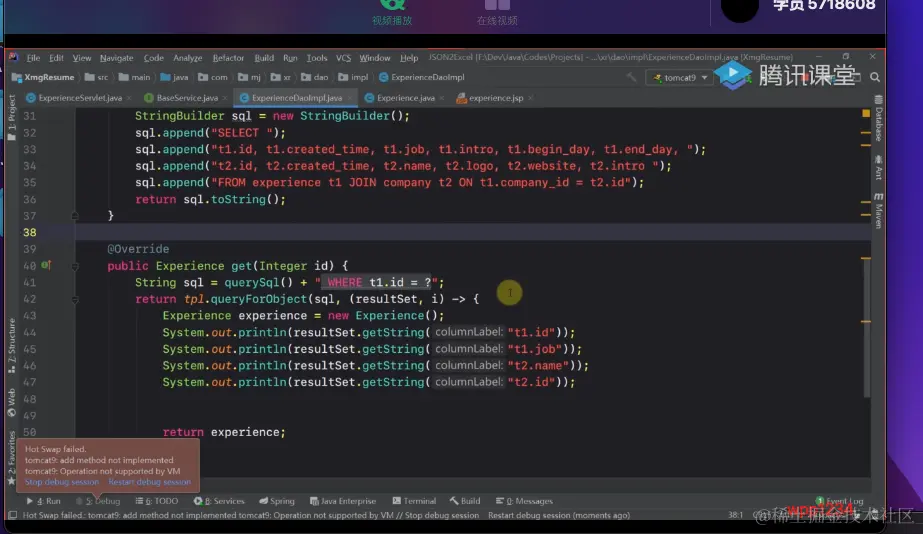Open the Analyze menu
Viewport: 923px width, 534px height.
click(x=188, y=58)
